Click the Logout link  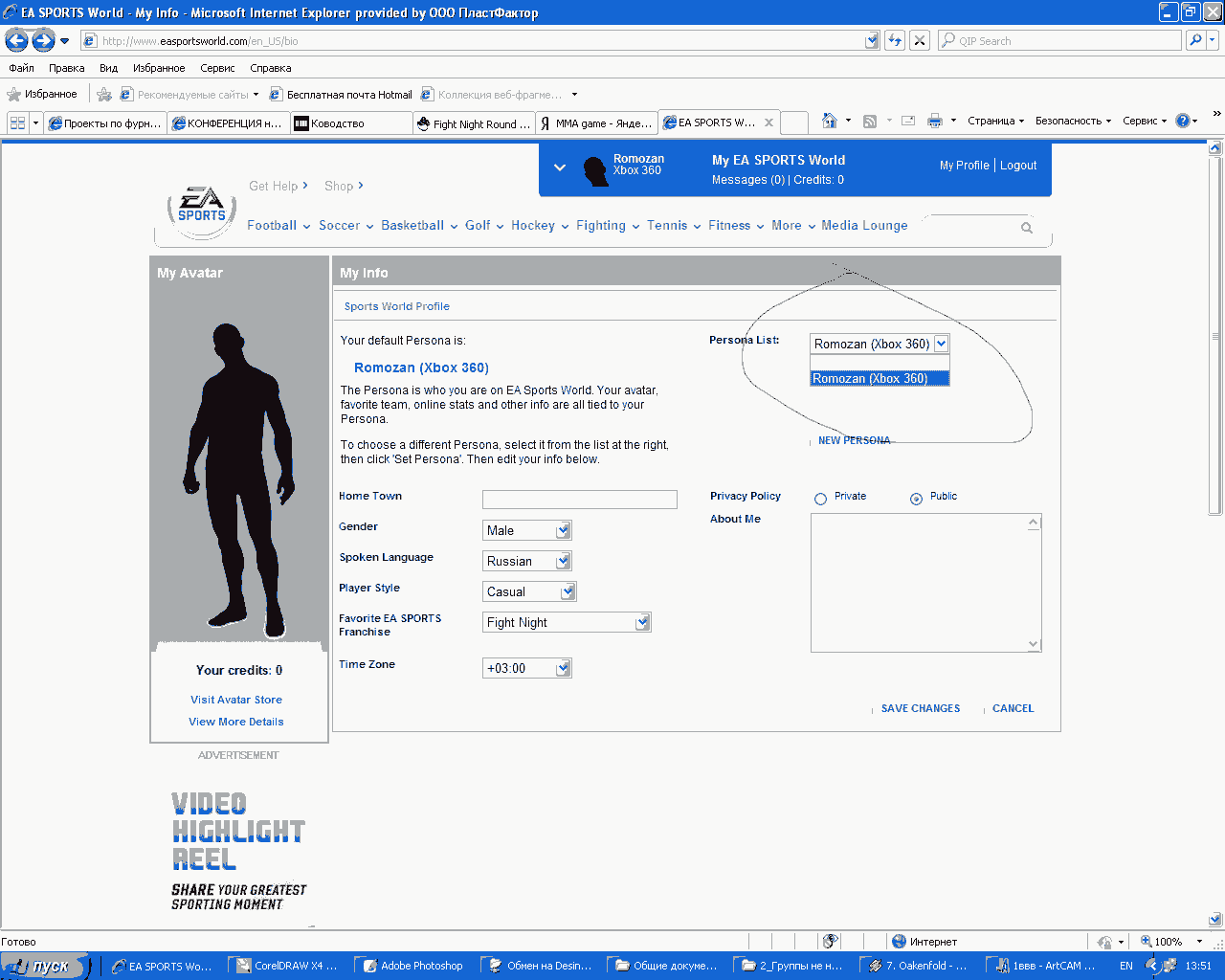(x=1018, y=166)
